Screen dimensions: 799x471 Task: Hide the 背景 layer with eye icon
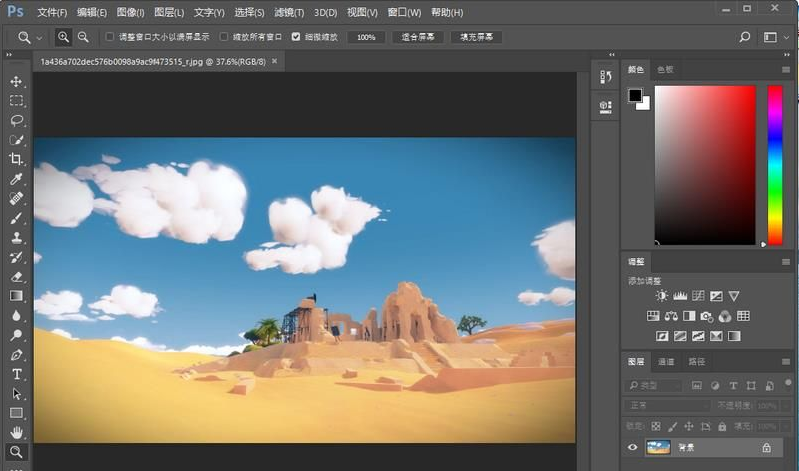pos(632,447)
